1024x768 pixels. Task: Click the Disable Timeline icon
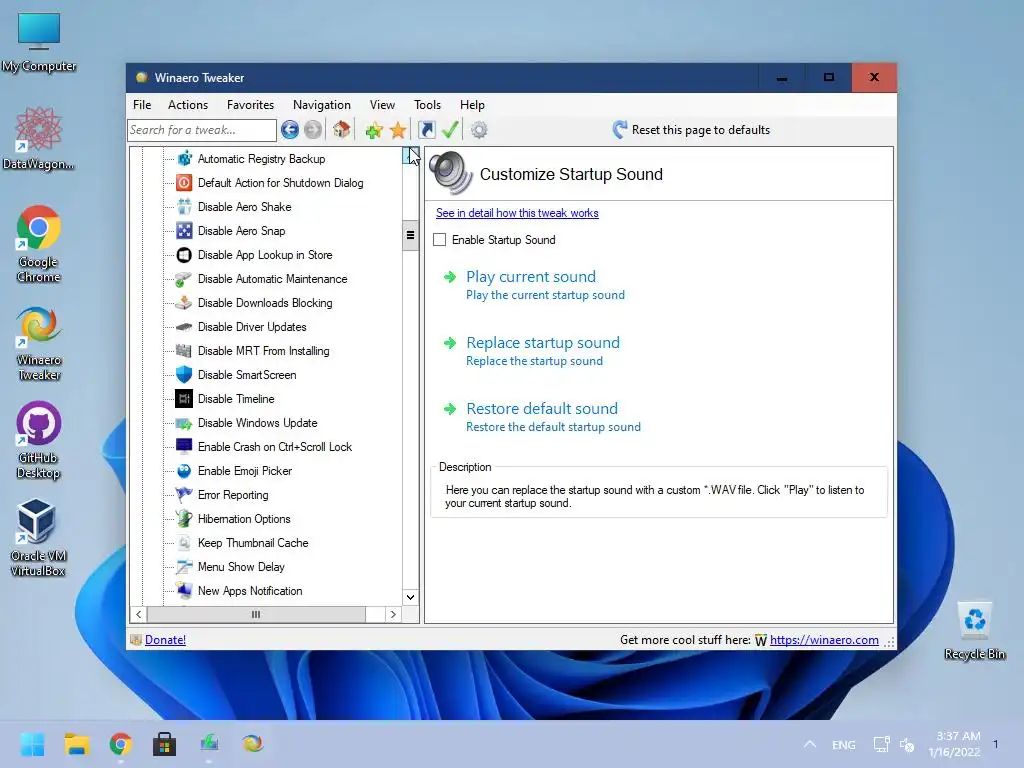pyautogui.click(x=184, y=399)
